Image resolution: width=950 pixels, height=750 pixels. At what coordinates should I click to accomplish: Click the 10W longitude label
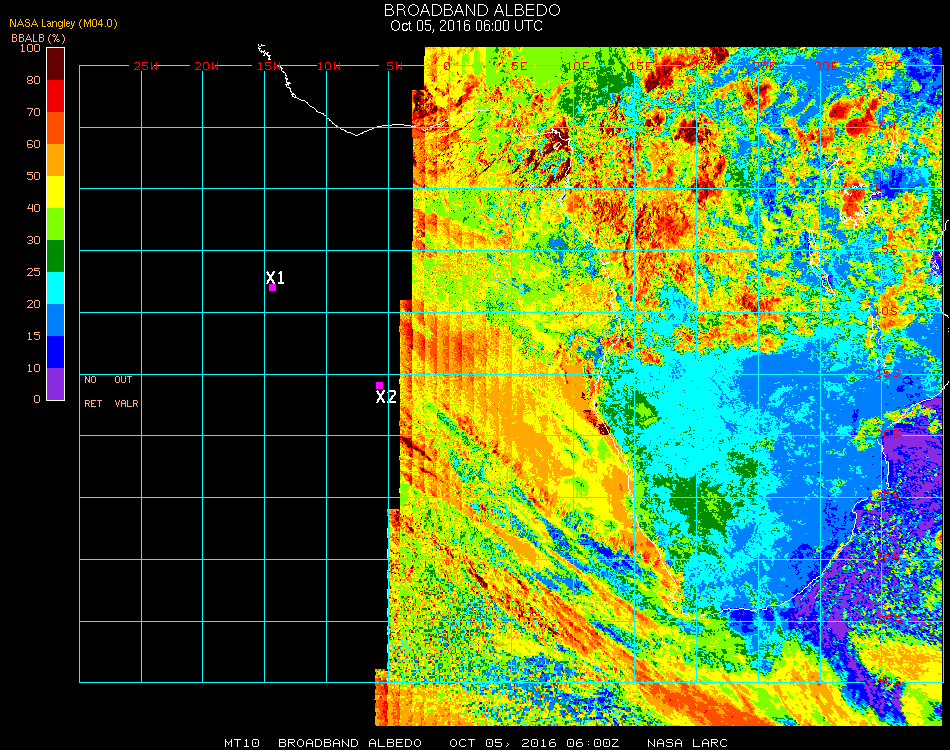(x=329, y=66)
